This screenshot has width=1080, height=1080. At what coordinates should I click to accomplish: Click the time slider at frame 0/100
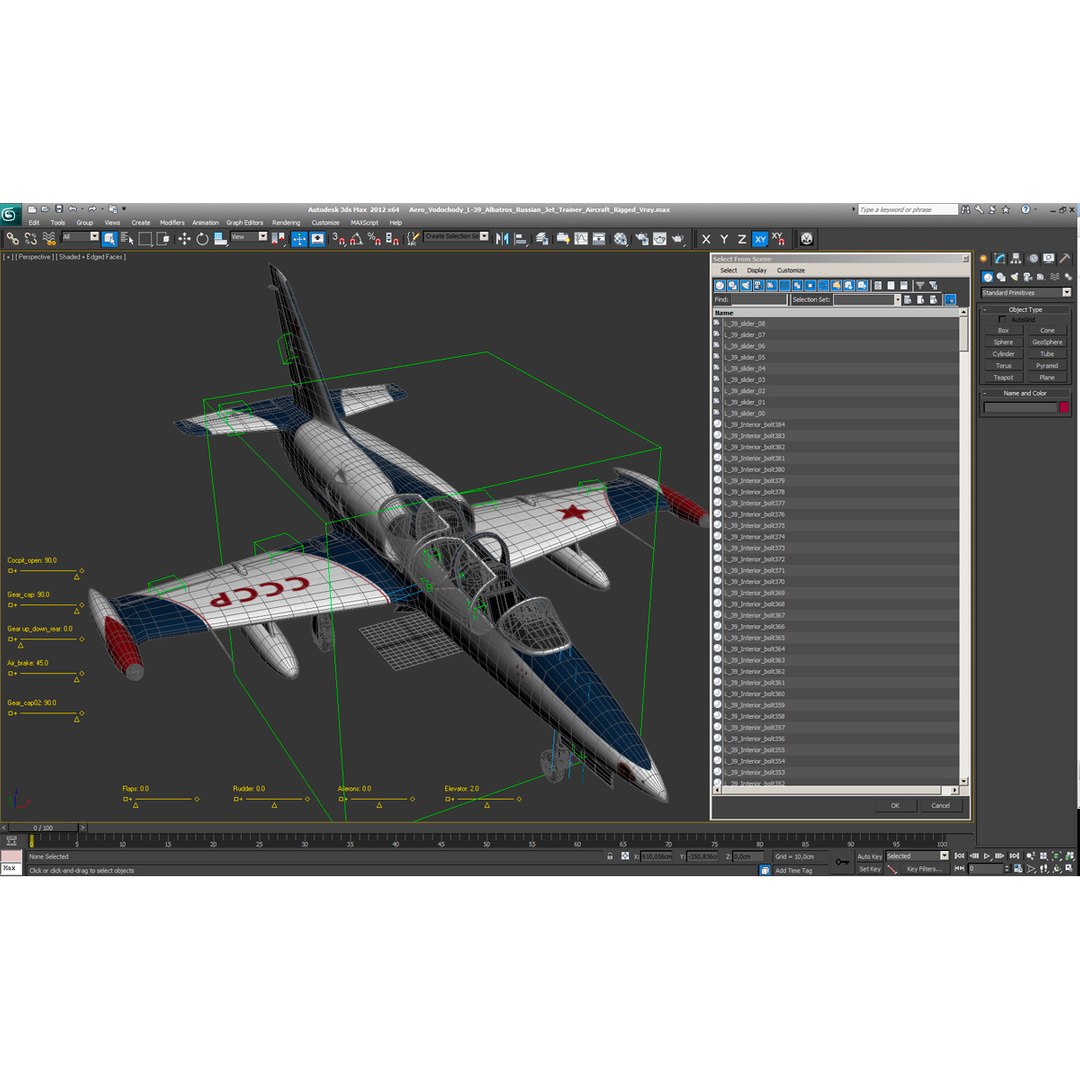click(43, 828)
